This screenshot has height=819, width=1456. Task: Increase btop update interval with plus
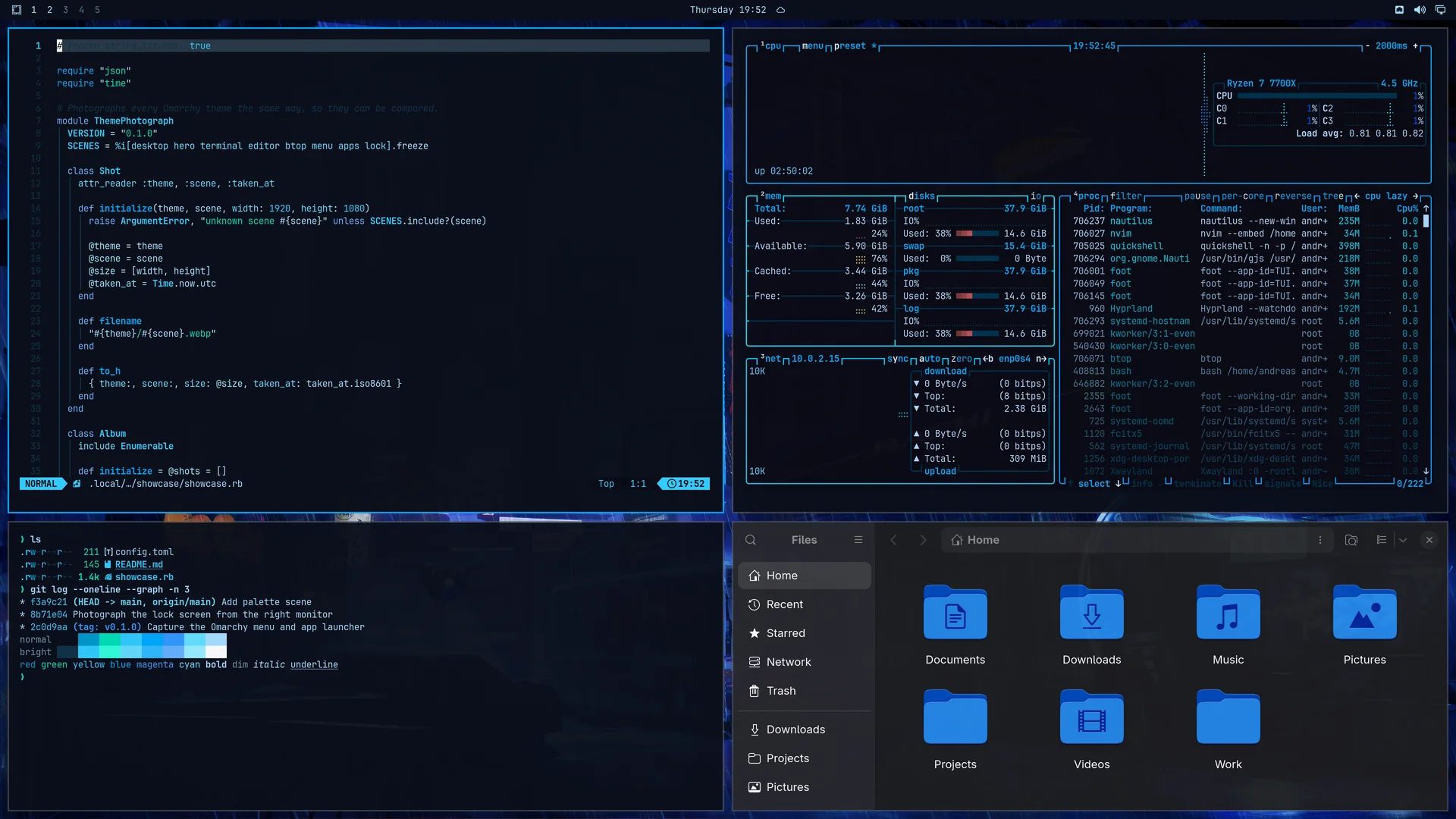coord(1415,46)
